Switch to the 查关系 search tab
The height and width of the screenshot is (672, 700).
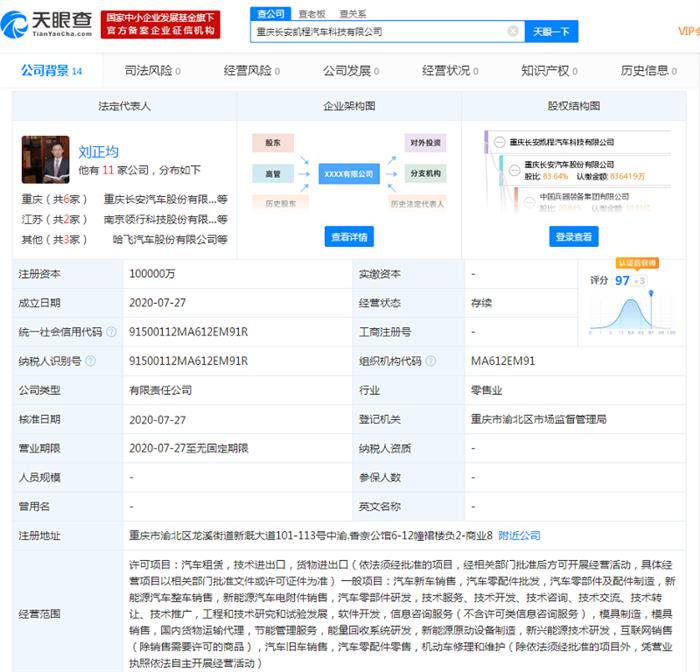click(353, 14)
